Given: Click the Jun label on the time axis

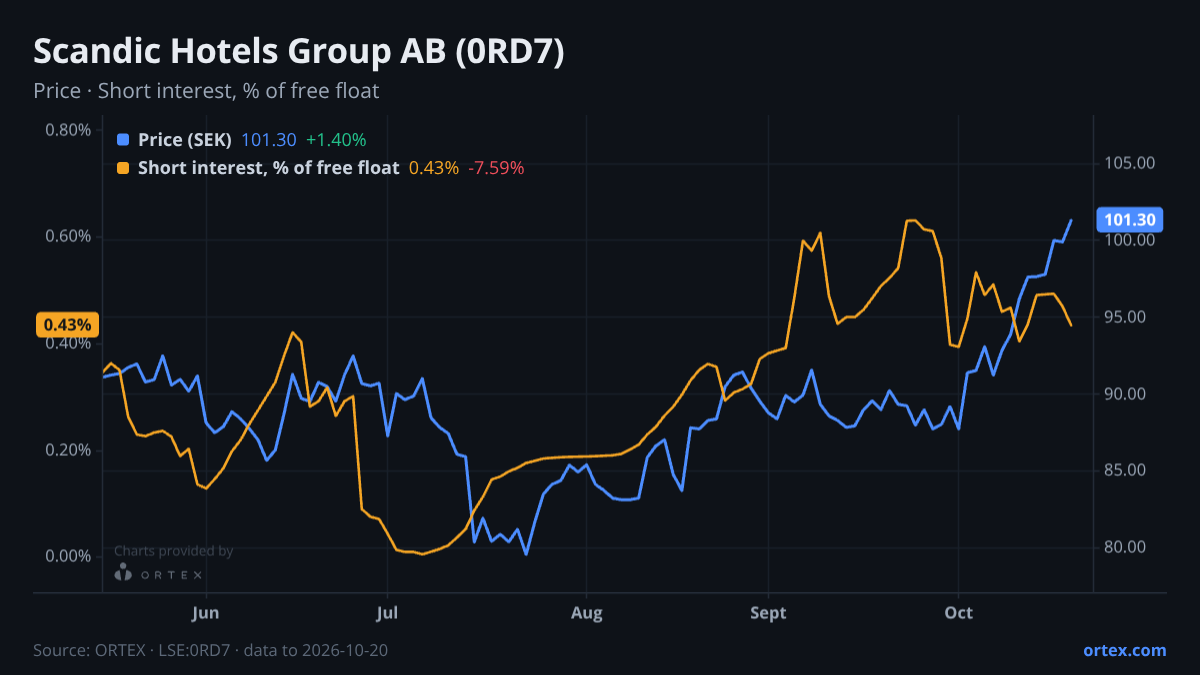Looking at the screenshot, I should [205, 613].
